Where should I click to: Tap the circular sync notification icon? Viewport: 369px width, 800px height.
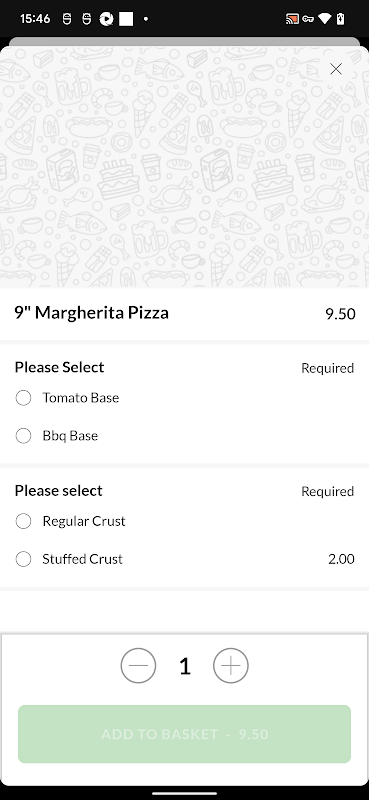point(106,19)
